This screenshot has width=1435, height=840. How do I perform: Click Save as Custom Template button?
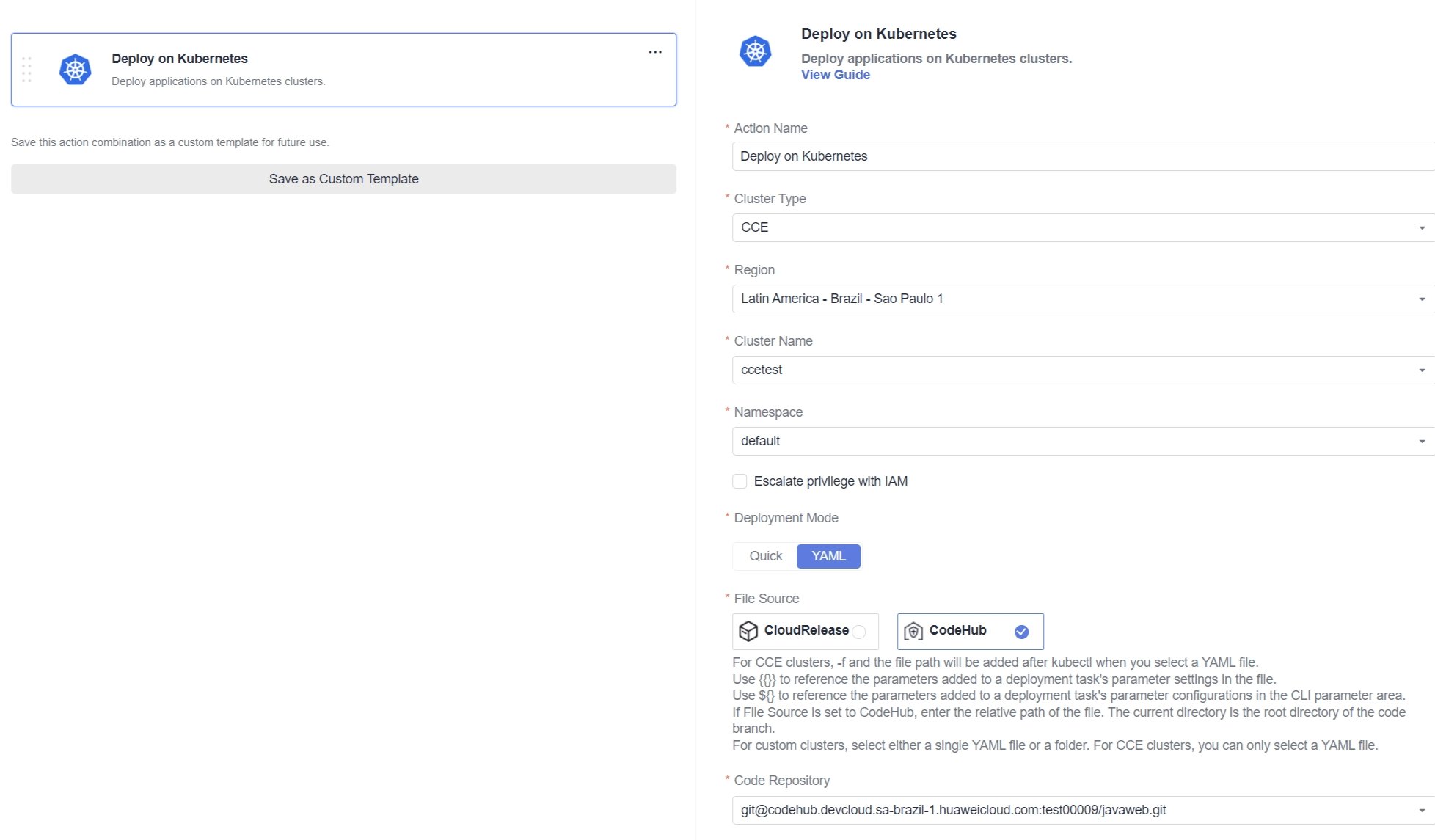tap(343, 179)
